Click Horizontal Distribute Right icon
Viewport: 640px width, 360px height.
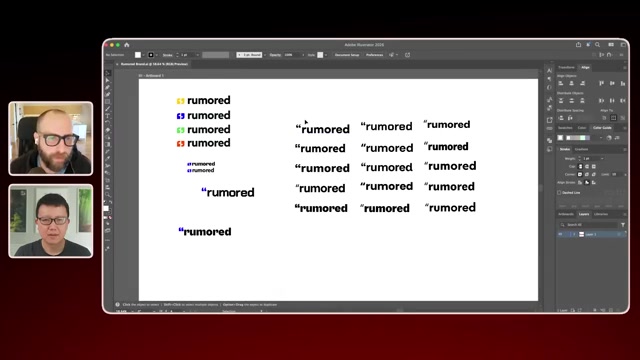point(622,100)
